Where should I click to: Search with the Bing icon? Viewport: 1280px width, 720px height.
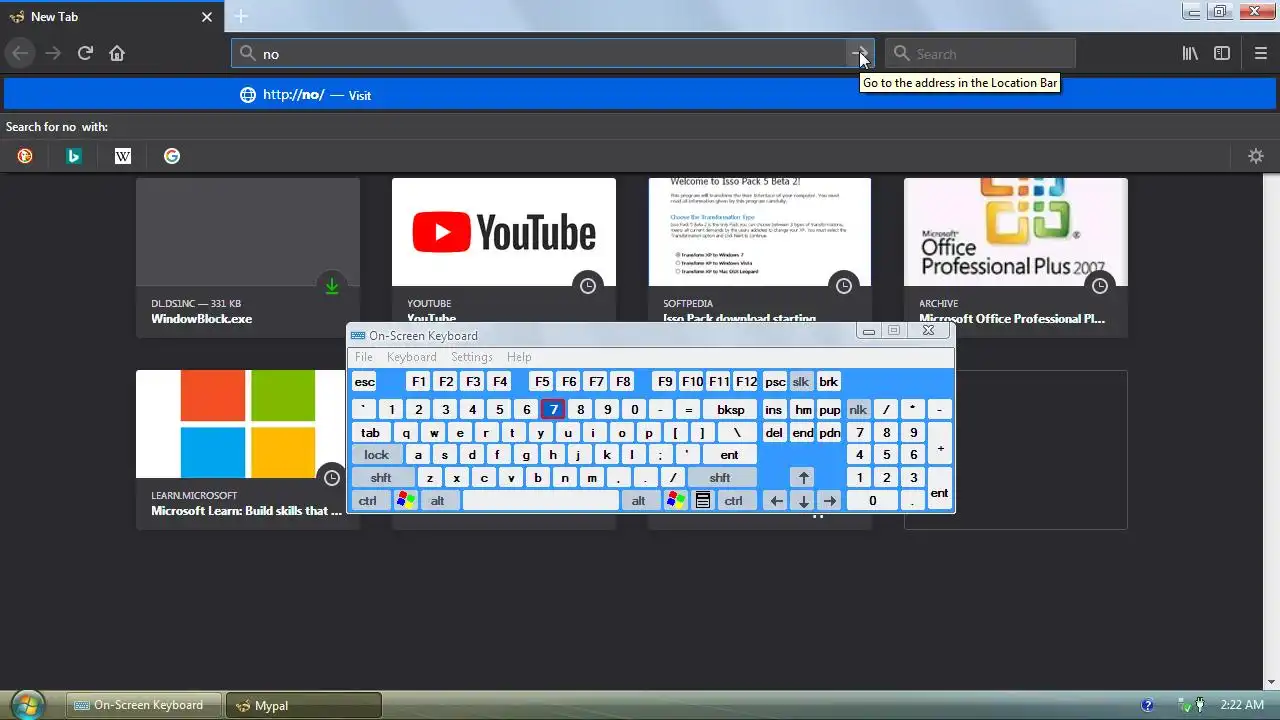tap(74, 156)
